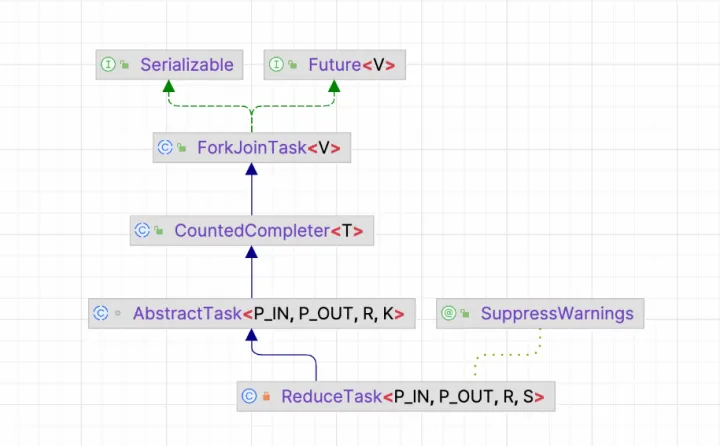The width and height of the screenshot is (720, 446).
Task: Select the SuppressWarnings annotation label
Action: coord(557,313)
